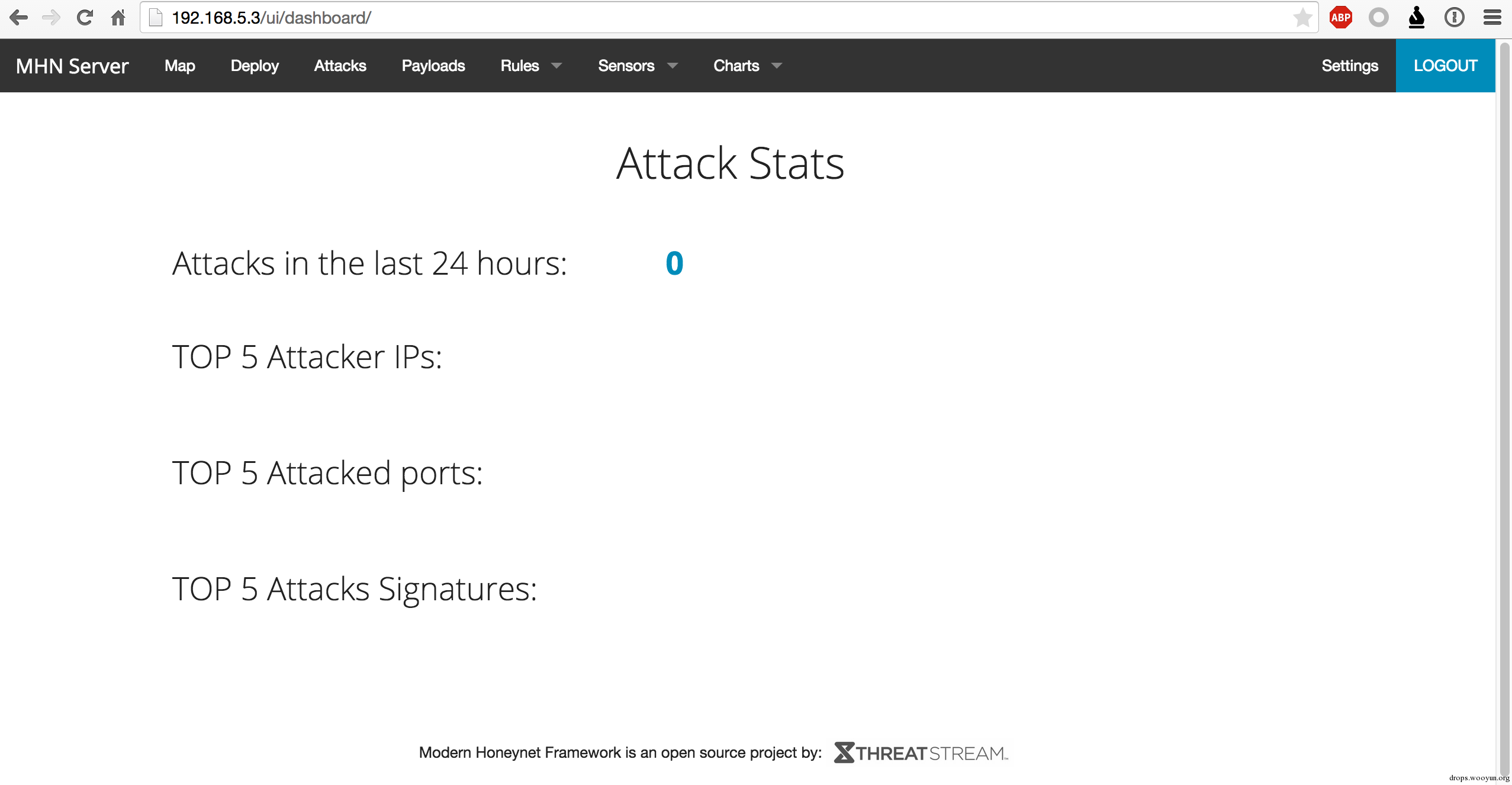Open the gray circle extension icon
This screenshot has height=785, width=1512.
click(1378, 18)
